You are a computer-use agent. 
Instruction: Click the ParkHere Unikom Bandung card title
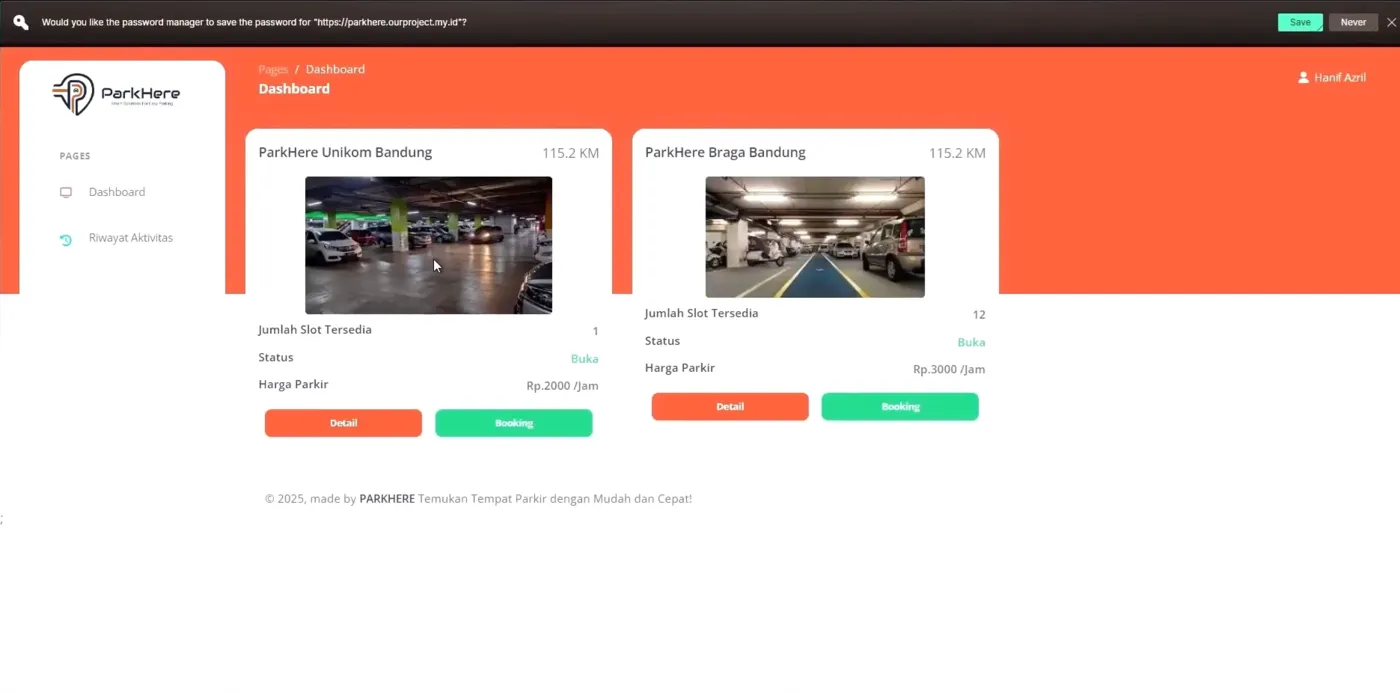point(345,153)
